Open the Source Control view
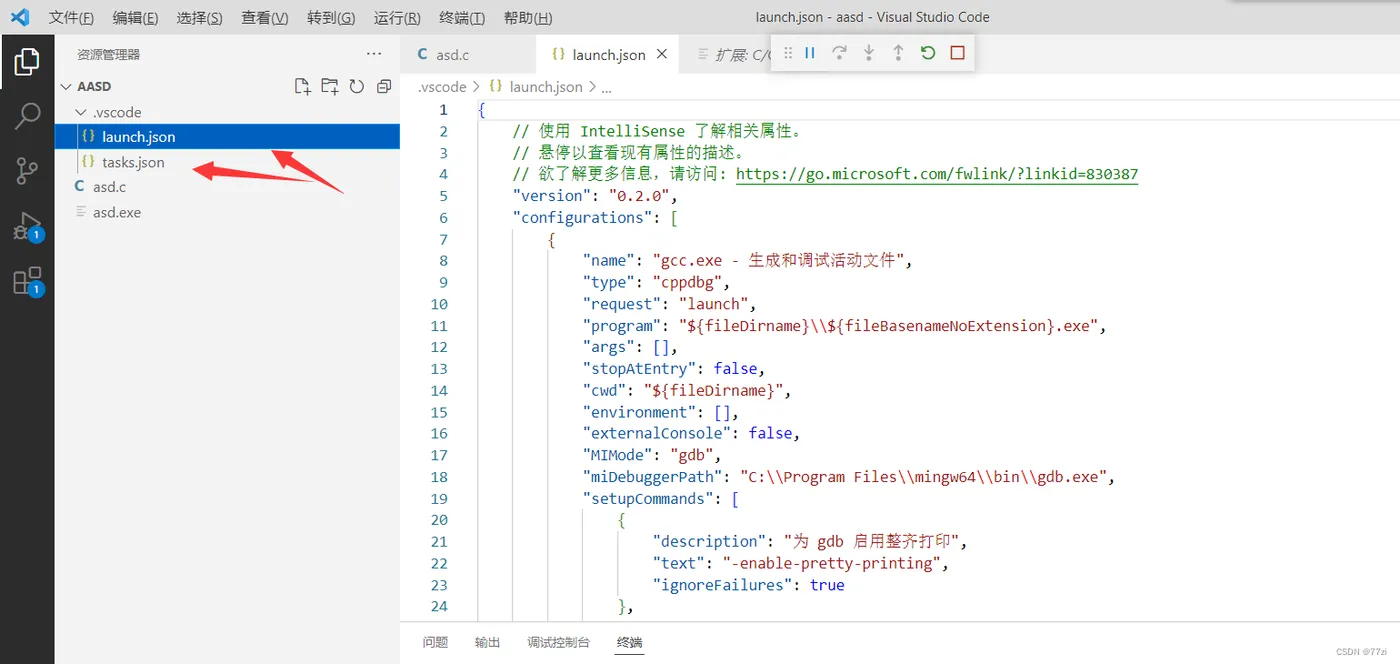The image size is (1400, 664). [x=27, y=171]
